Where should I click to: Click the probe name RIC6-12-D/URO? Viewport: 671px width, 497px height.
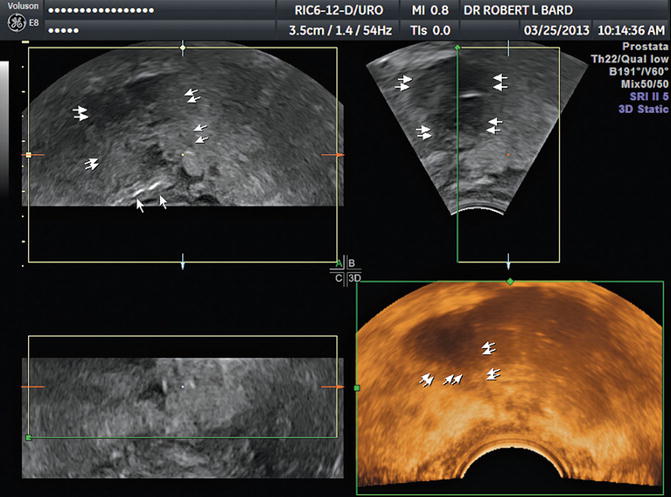(x=338, y=11)
